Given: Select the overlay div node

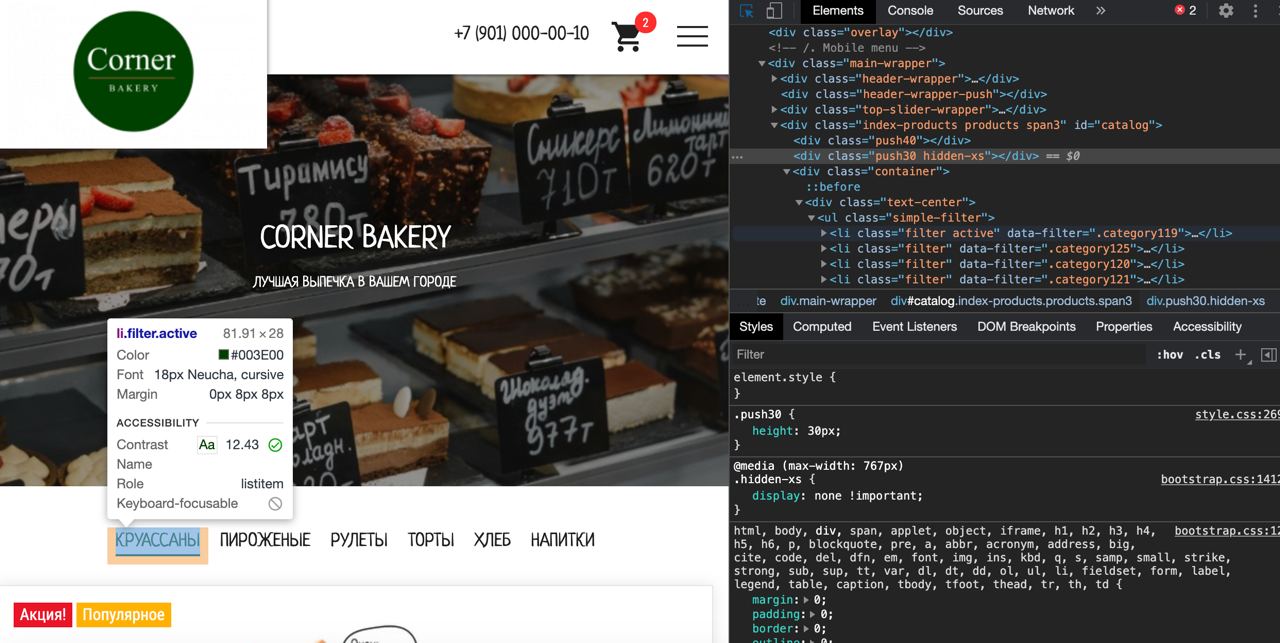Looking at the screenshot, I should coord(860,33).
